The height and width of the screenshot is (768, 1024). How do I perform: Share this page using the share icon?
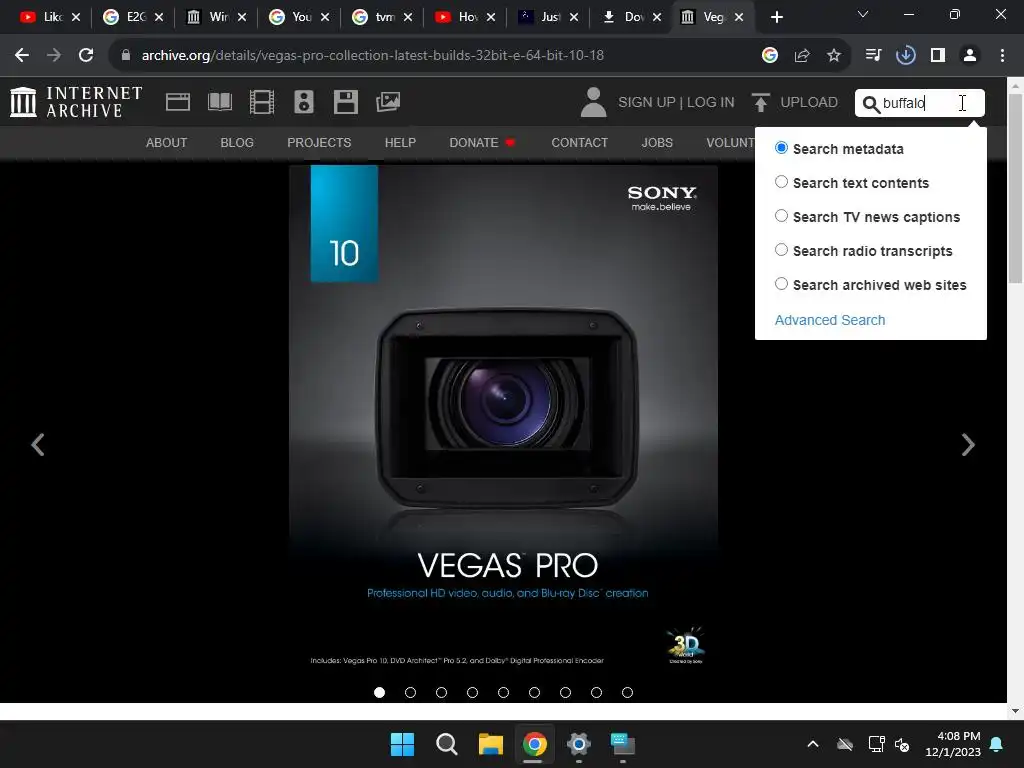coord(802,56)
